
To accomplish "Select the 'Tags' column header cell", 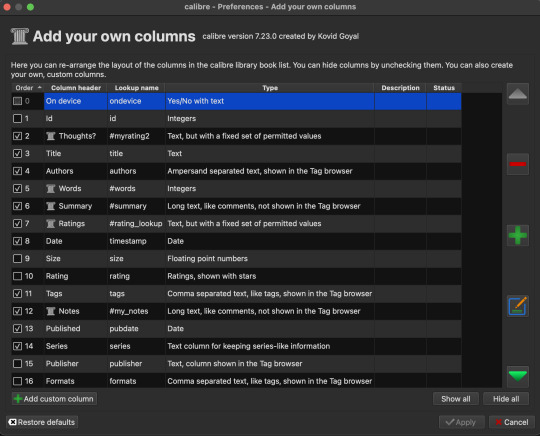I will coord(76,294).
